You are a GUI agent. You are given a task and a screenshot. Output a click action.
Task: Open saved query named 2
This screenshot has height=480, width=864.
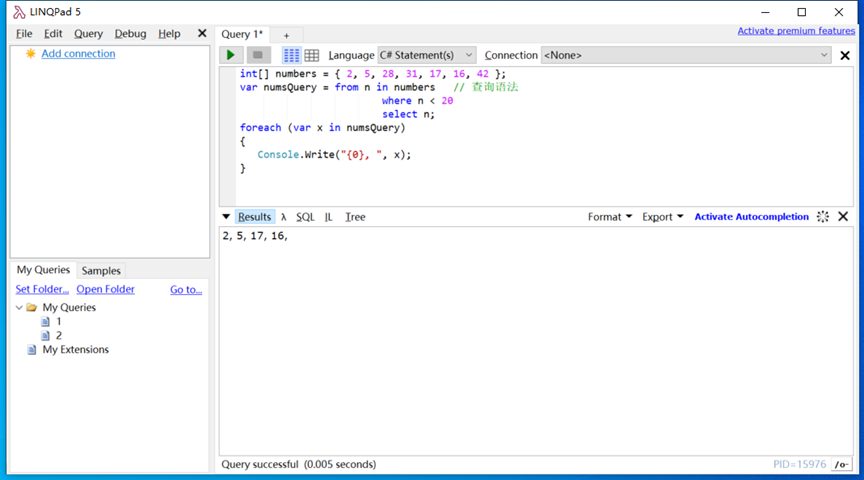(58, 336)
